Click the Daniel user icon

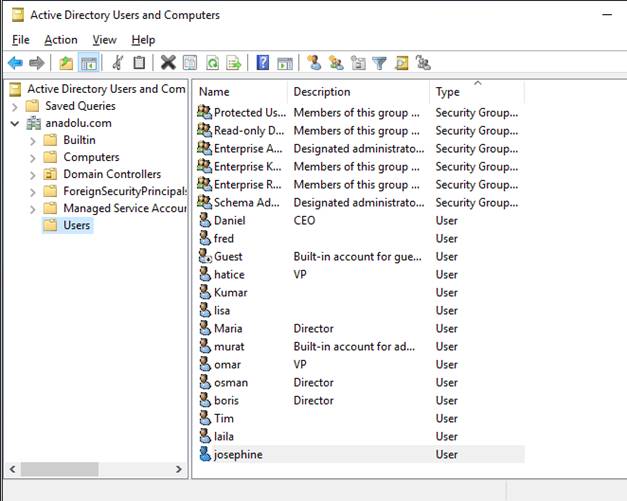pyautogui.click(x=205, y=220)
